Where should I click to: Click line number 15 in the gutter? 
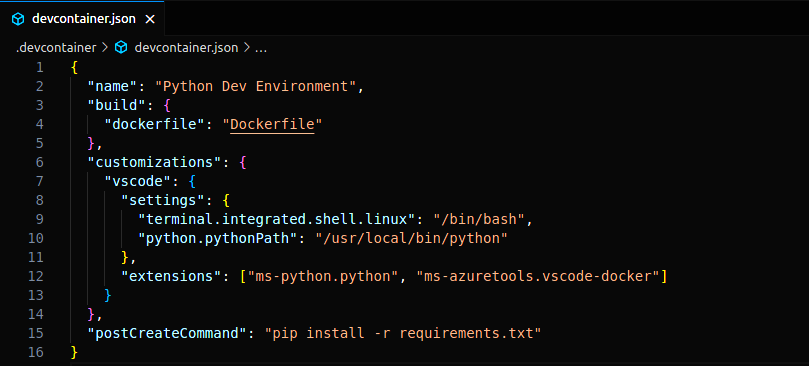click(x=36, y=333)
